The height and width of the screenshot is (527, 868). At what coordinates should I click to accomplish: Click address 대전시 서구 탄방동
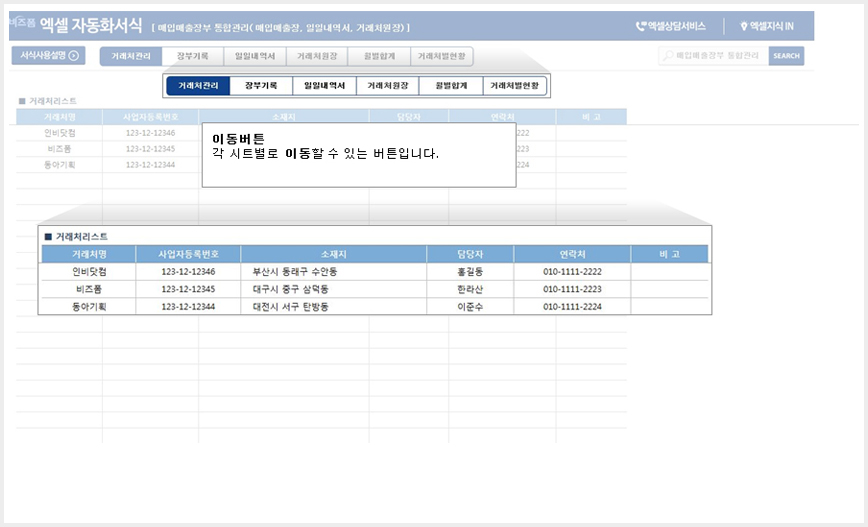[291, 307]
